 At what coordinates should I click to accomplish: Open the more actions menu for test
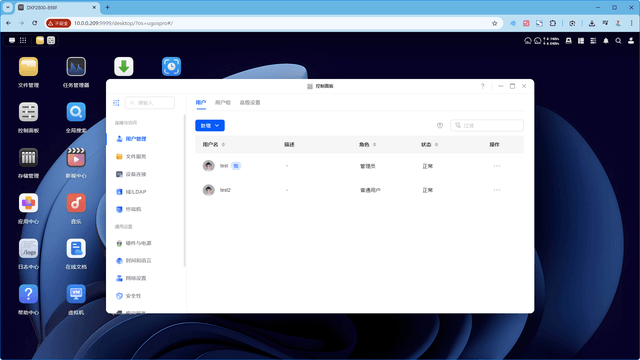pos(497,166)
